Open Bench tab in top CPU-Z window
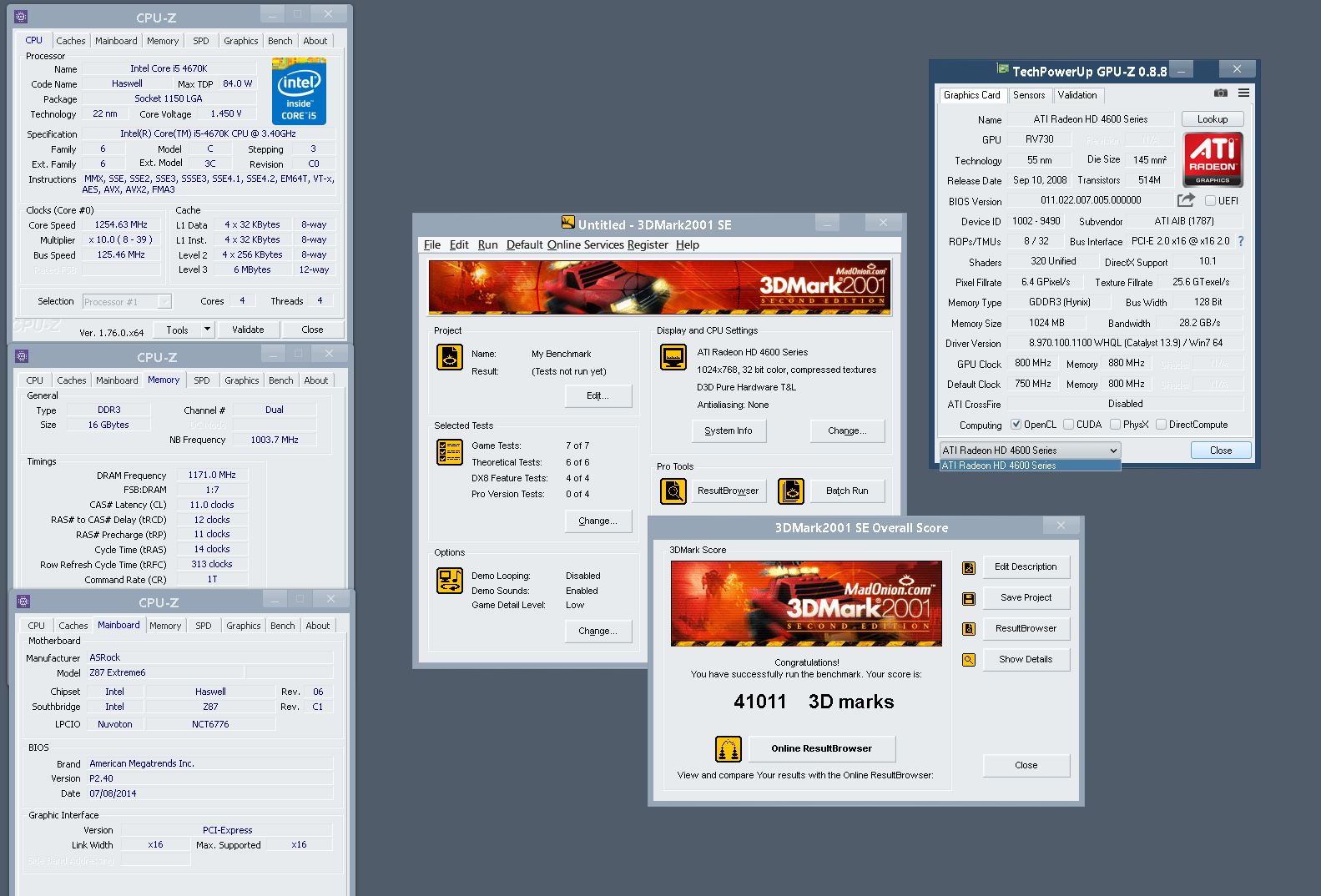This screenshot has width=1321, height=896. click(280, 41)
